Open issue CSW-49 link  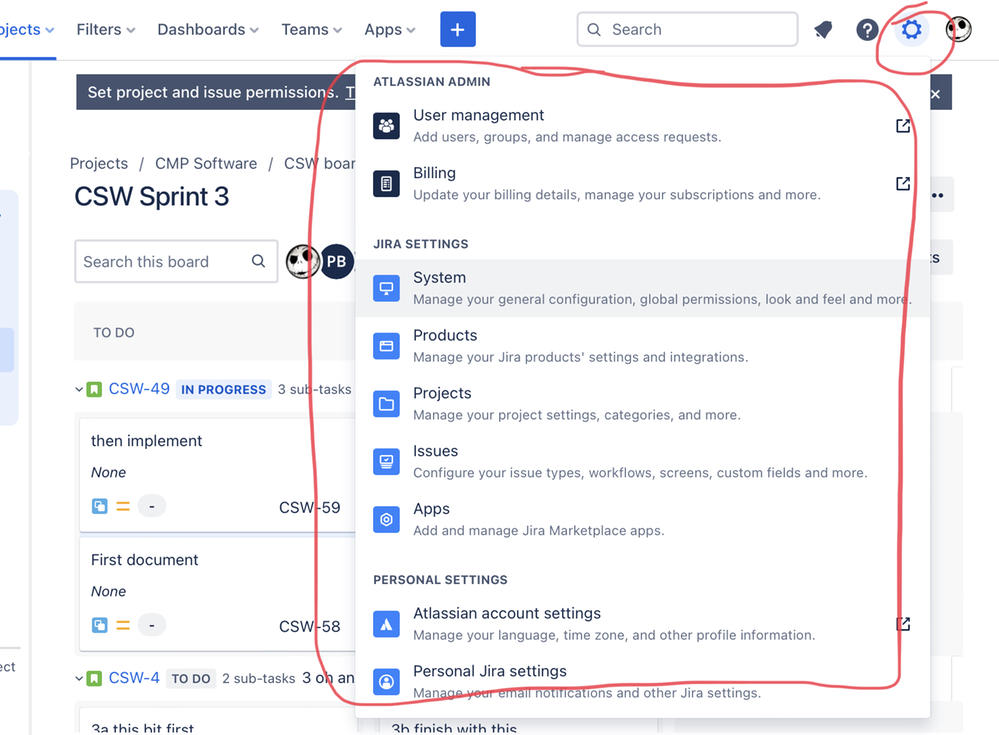click(139, 389)
